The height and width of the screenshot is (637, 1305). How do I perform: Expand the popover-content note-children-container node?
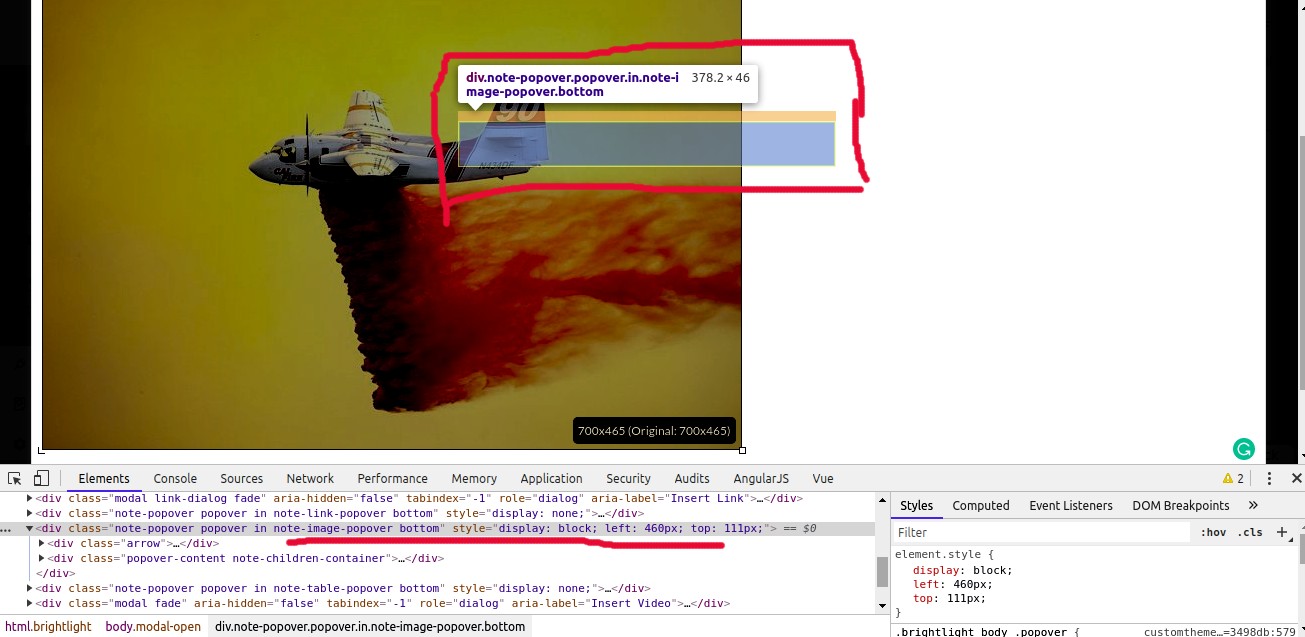(42, 558)
